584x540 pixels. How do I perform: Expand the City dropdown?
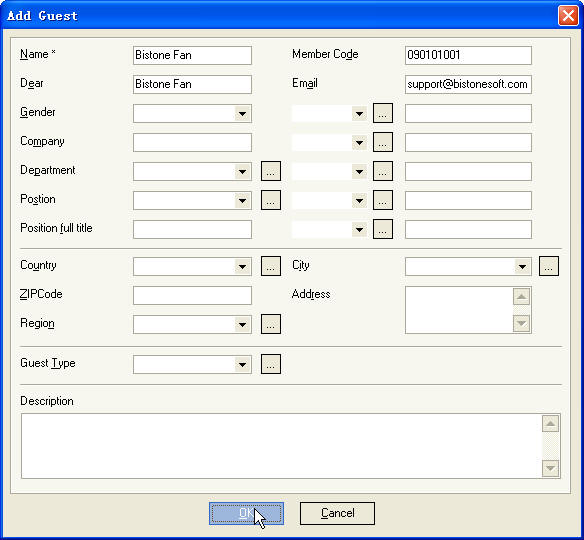[x=523, y=267]
